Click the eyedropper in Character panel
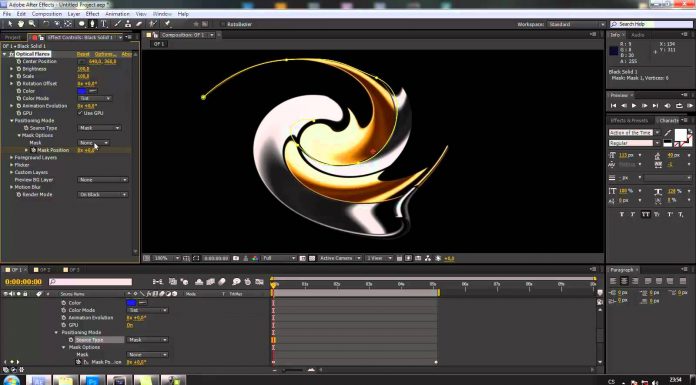The height and width of the screenshot is (385, 696). coord(668,132)
